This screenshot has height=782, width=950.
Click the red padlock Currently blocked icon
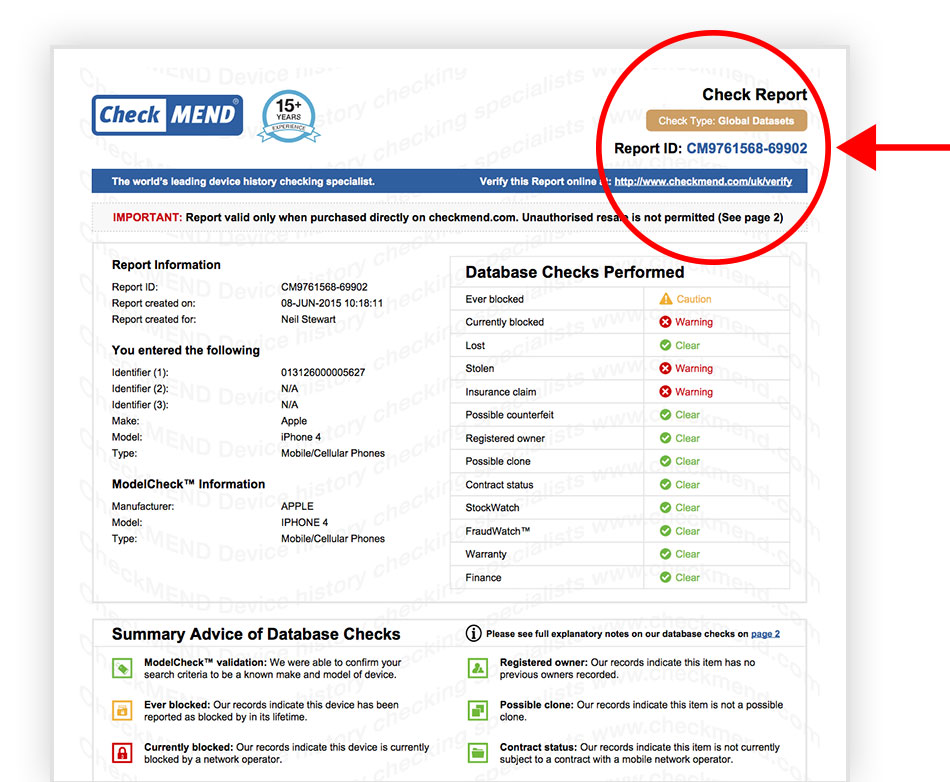(x=122, y=753)
